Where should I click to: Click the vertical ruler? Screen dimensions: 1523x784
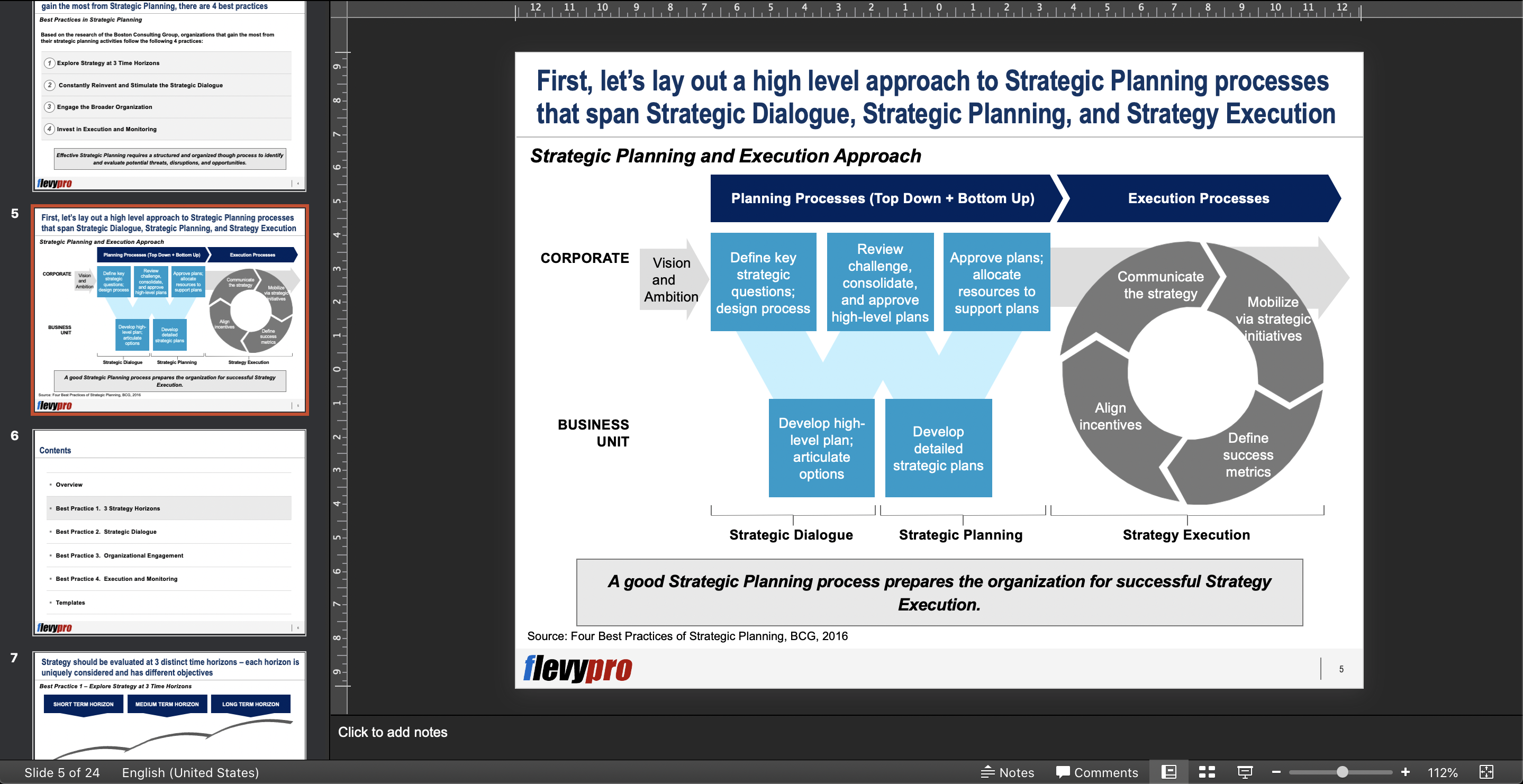tap(338, 369)
